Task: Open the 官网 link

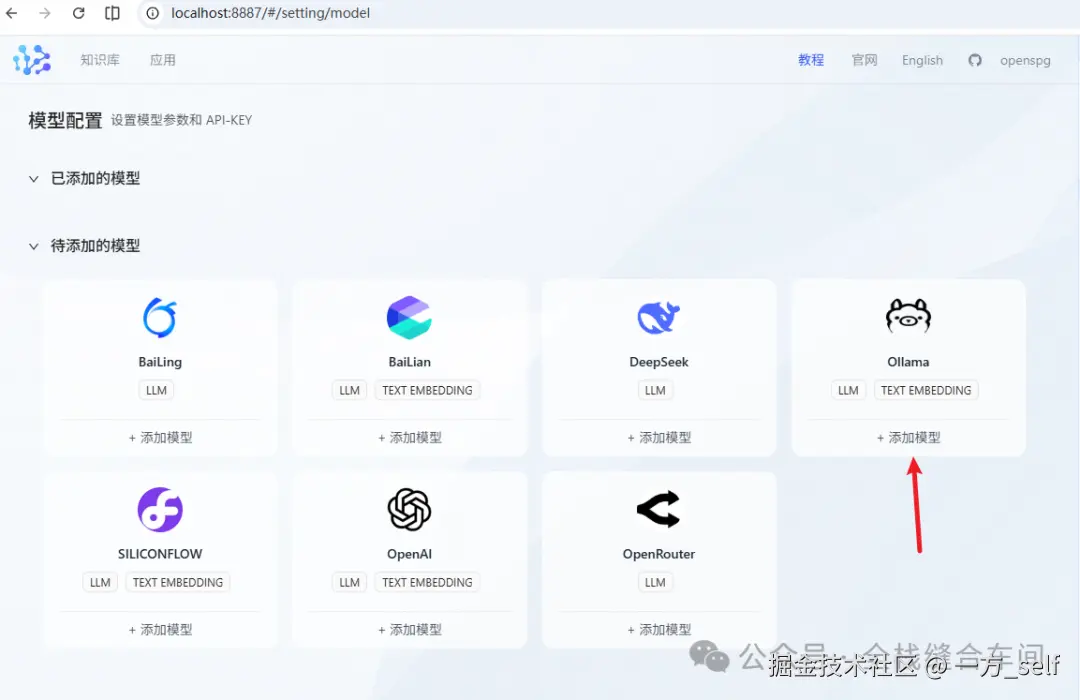Action: 864,60
